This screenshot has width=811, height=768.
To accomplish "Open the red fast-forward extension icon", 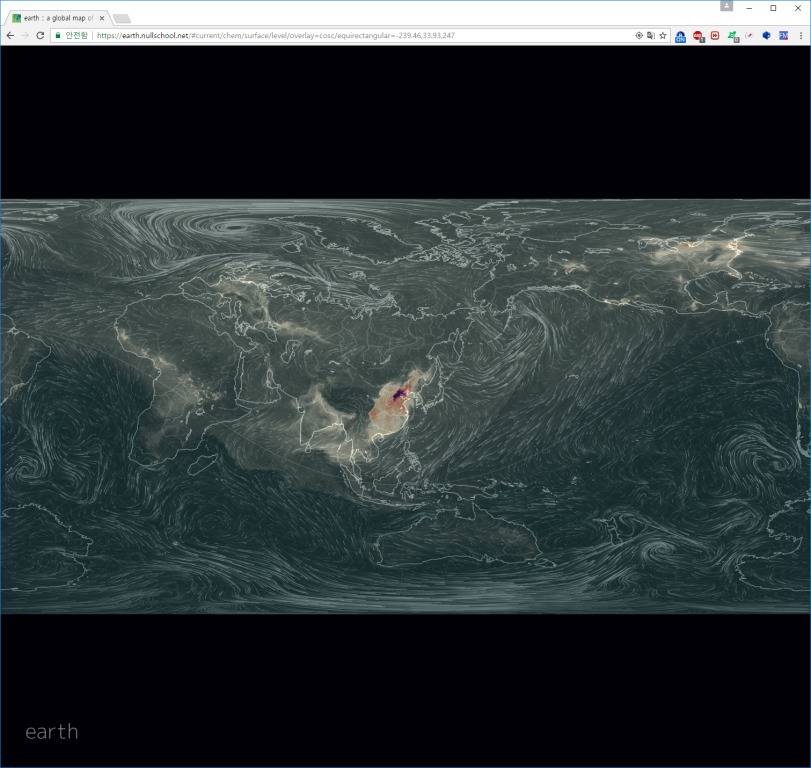I will coord(715,36).
